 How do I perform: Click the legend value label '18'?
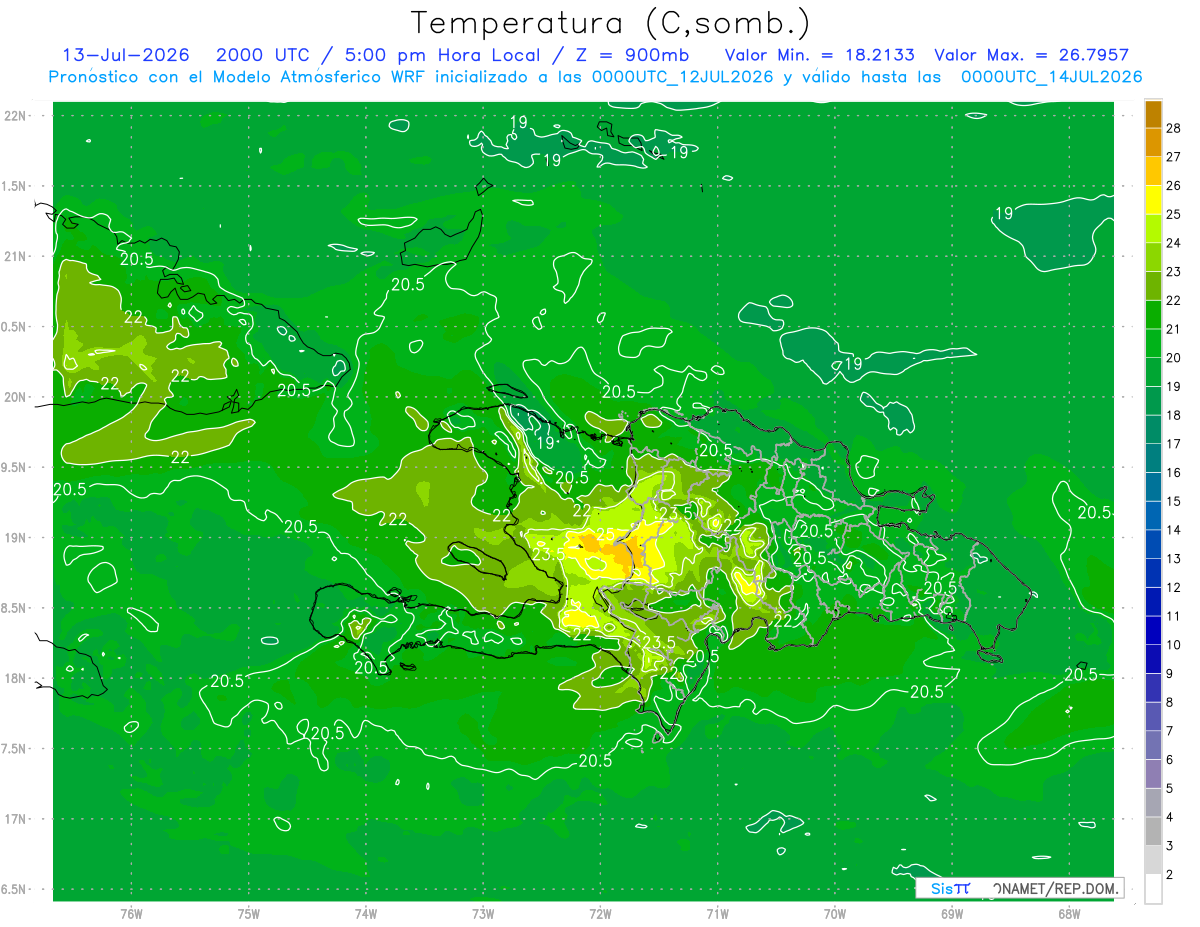(x=1174, y=415)
